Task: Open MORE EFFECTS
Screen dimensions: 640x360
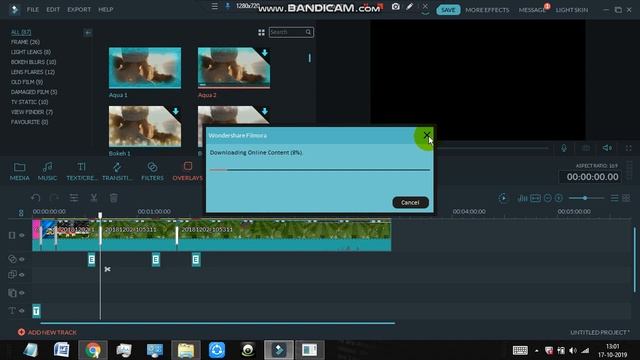Action: pyautogui.click(x=487, y=10)
